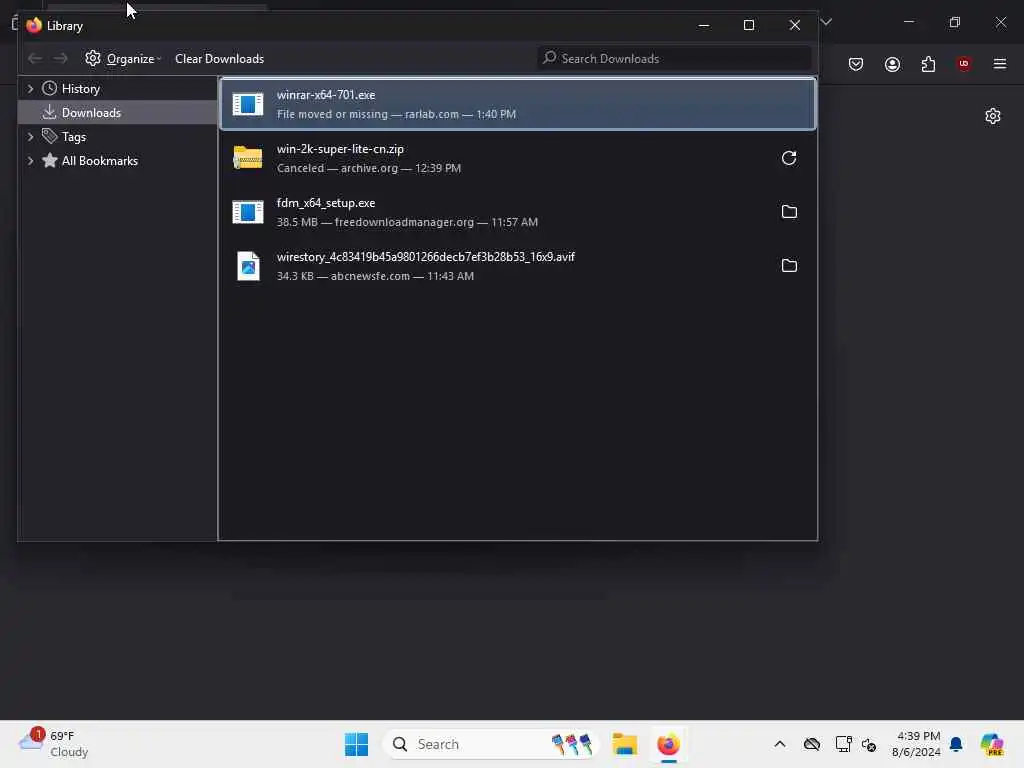Click the avif image file icon
Viewport: 1024px width, 768px height.
click(248, 266)
